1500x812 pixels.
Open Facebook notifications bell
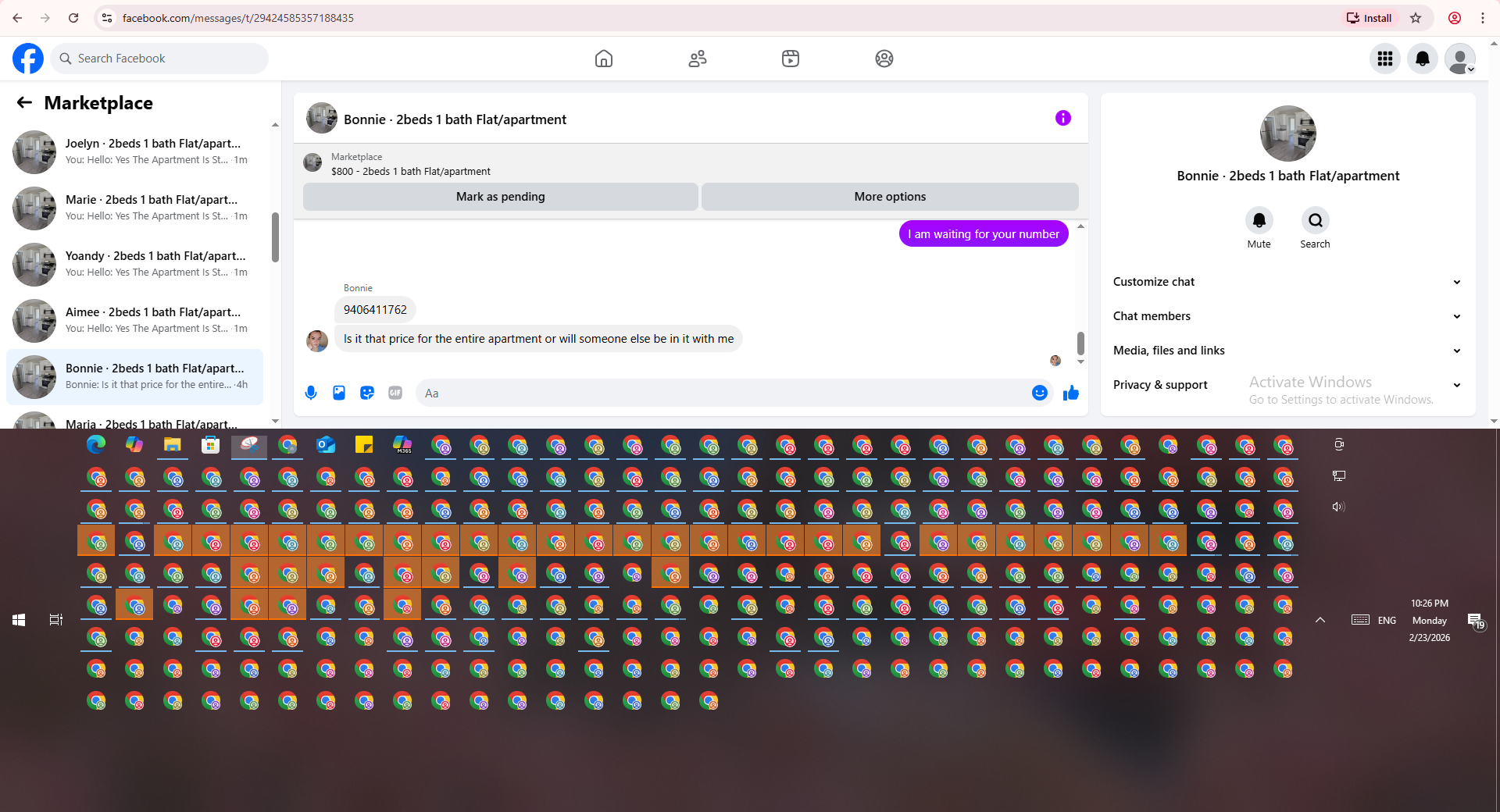point(1423,59)
